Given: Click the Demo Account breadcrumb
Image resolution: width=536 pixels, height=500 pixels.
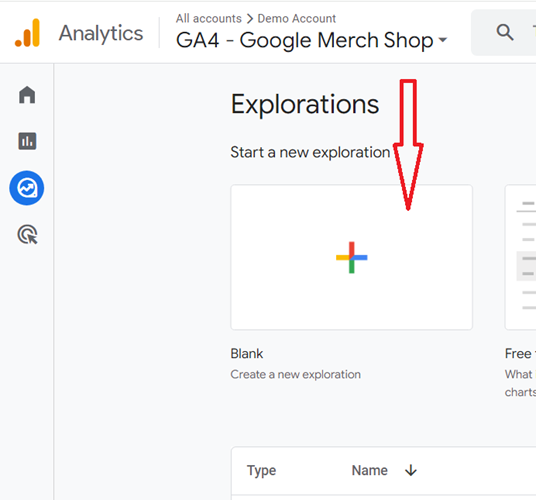Looking at the screenshot, I should point(297,18).
